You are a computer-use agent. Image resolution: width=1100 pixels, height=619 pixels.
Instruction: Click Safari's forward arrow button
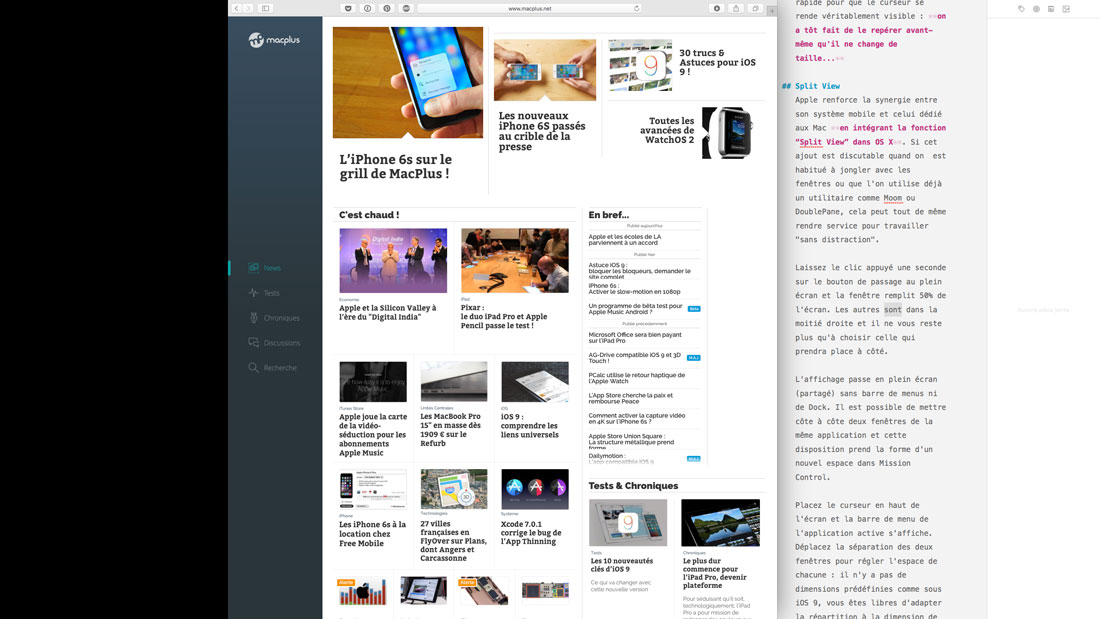247,8
